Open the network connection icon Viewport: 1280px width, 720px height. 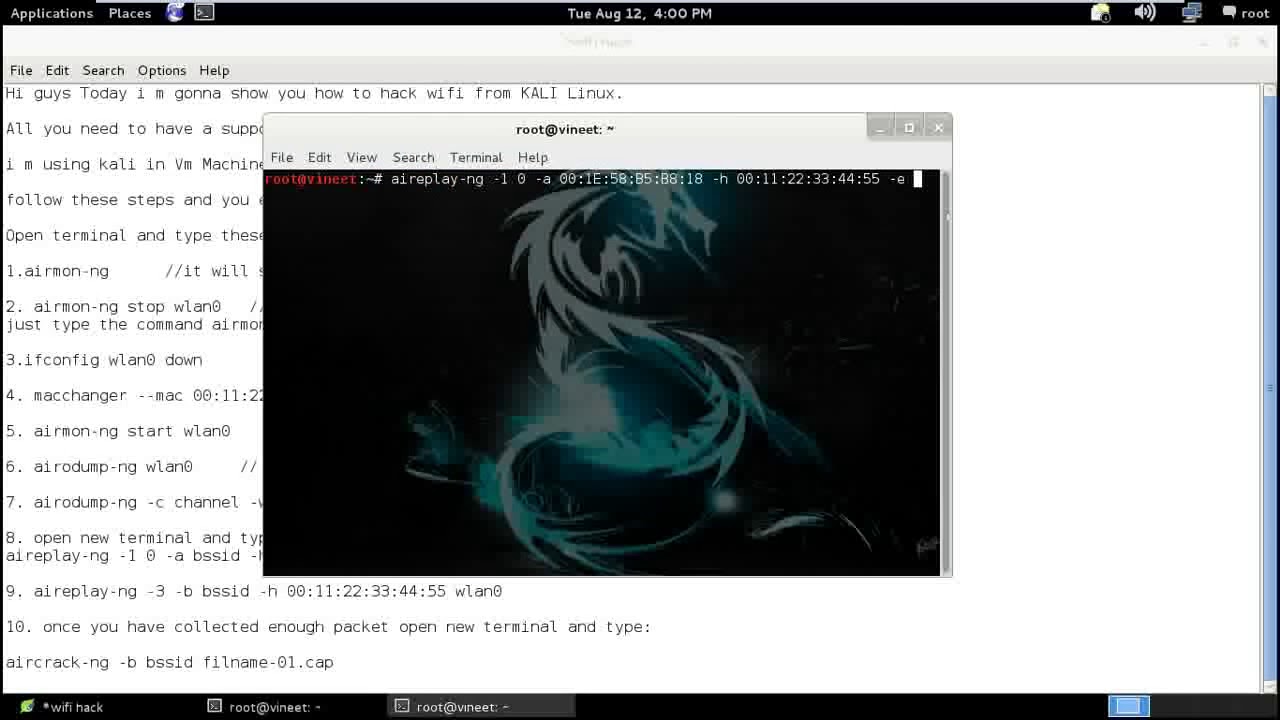coord(1191,13)
